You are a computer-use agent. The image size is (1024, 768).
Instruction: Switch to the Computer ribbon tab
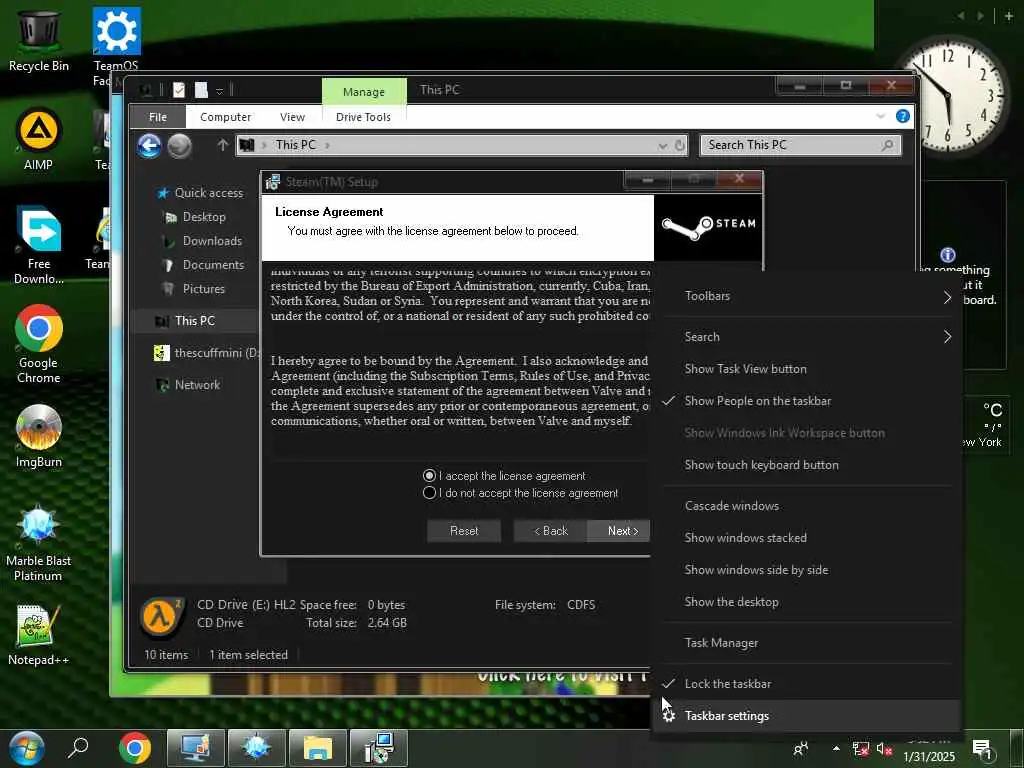point(225,117)
